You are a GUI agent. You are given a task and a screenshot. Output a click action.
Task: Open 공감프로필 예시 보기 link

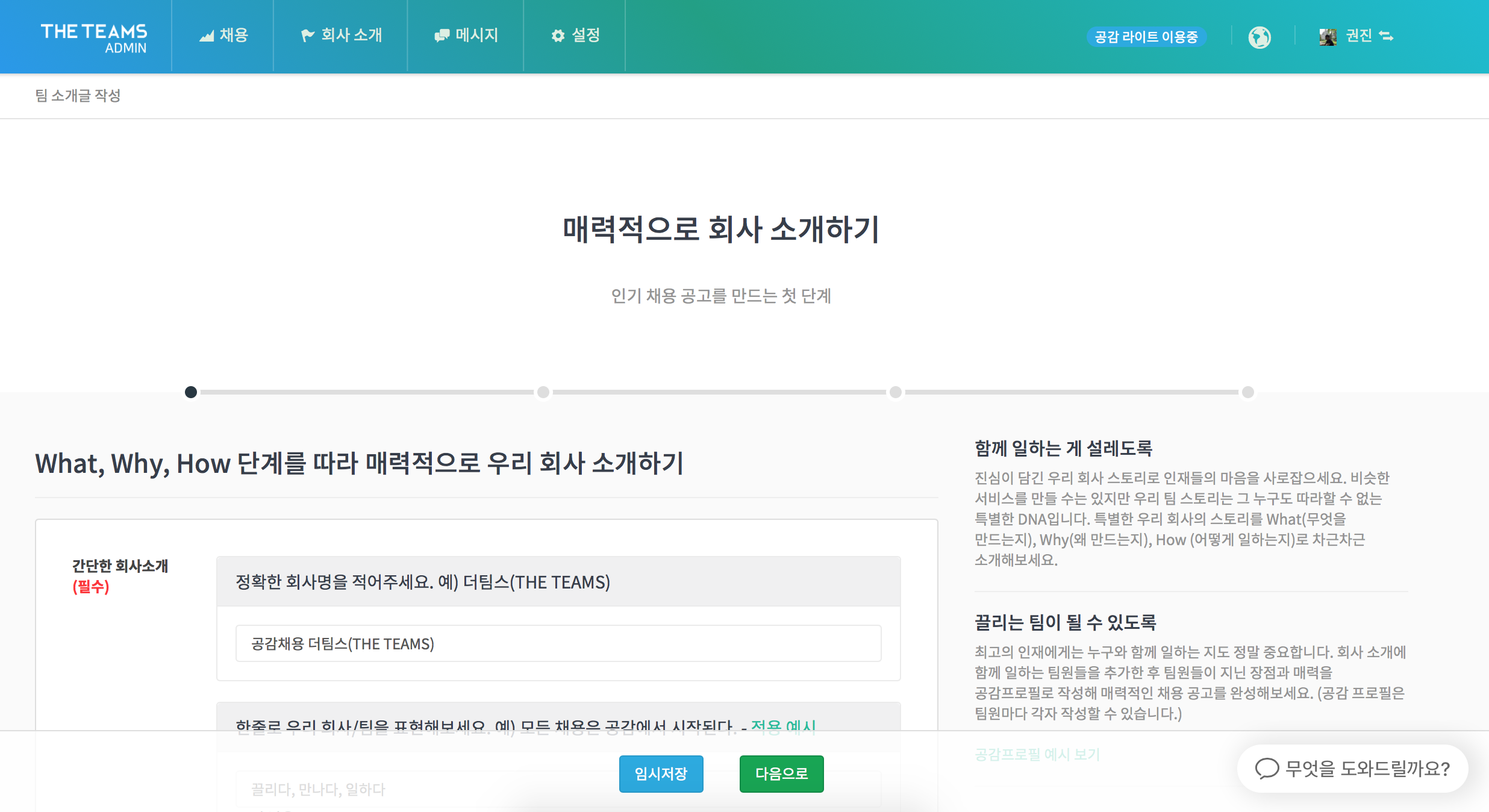1037,754
